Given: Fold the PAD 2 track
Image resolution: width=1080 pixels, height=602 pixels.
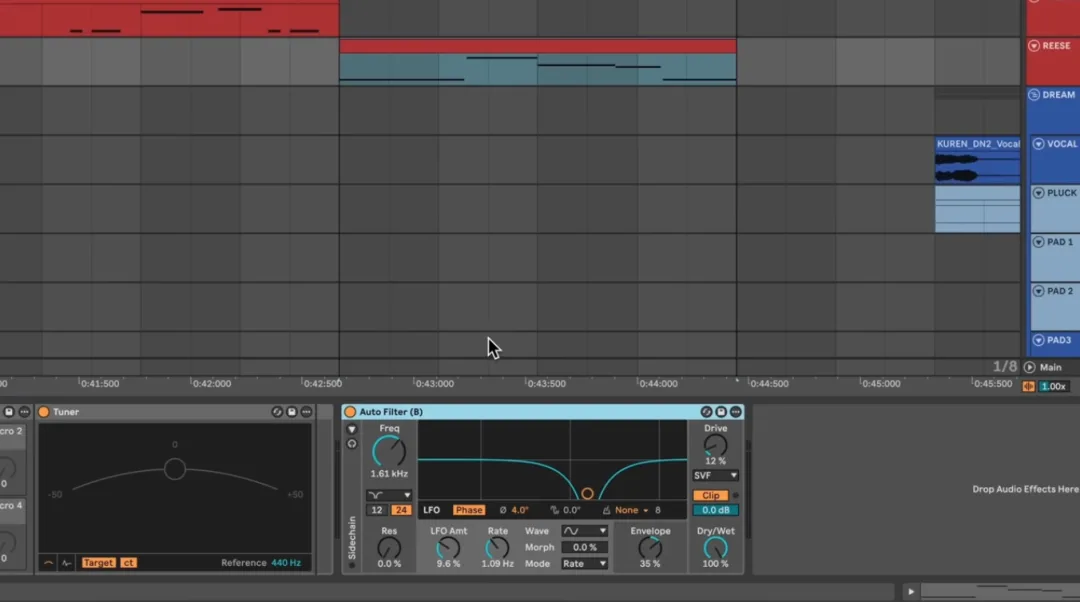Looking at the screenshot, I should pyautogui.click(x=1038, y=291).
